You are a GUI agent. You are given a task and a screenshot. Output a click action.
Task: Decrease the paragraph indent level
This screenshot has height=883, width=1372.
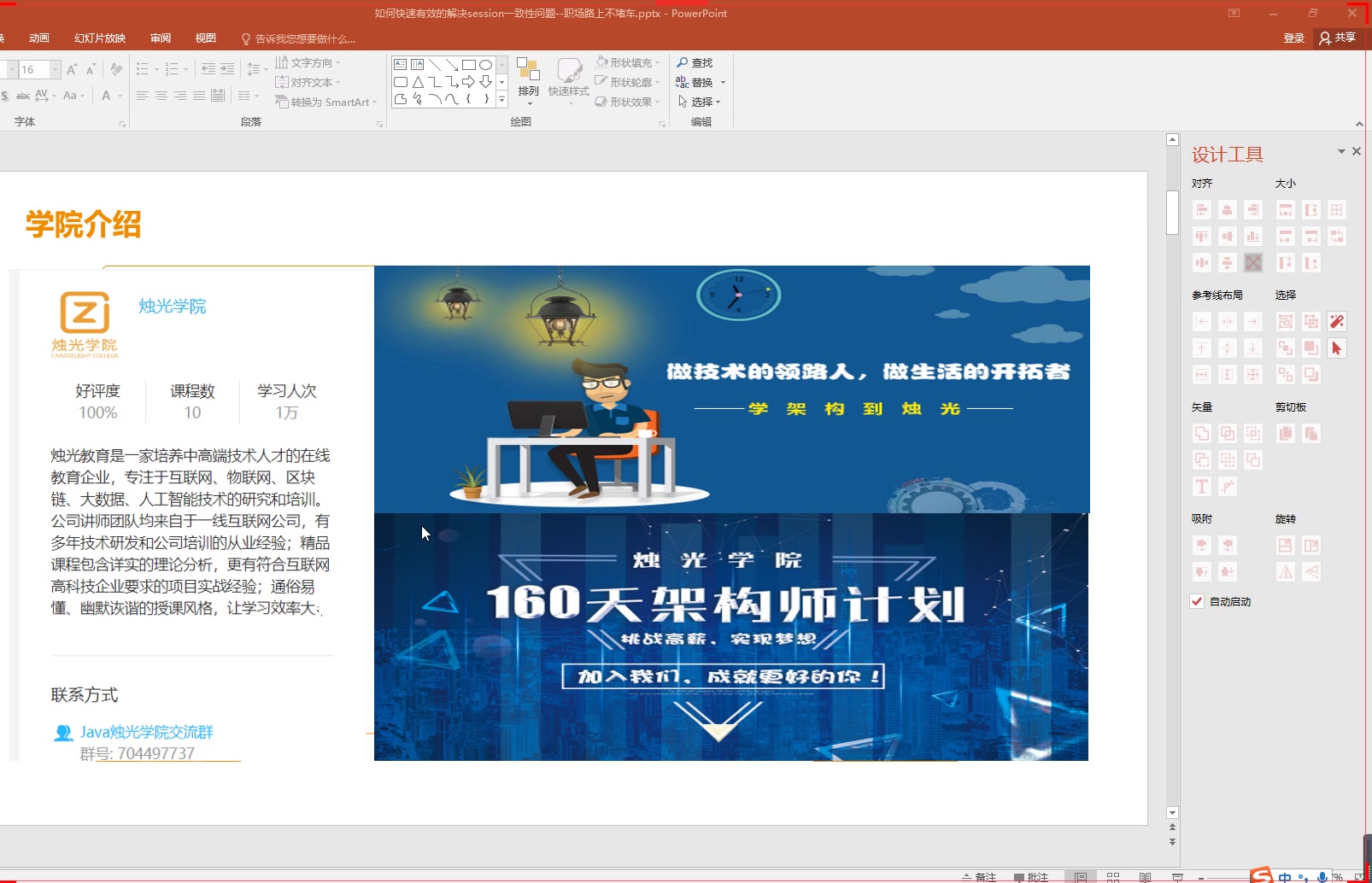click(x=208, y=69)
